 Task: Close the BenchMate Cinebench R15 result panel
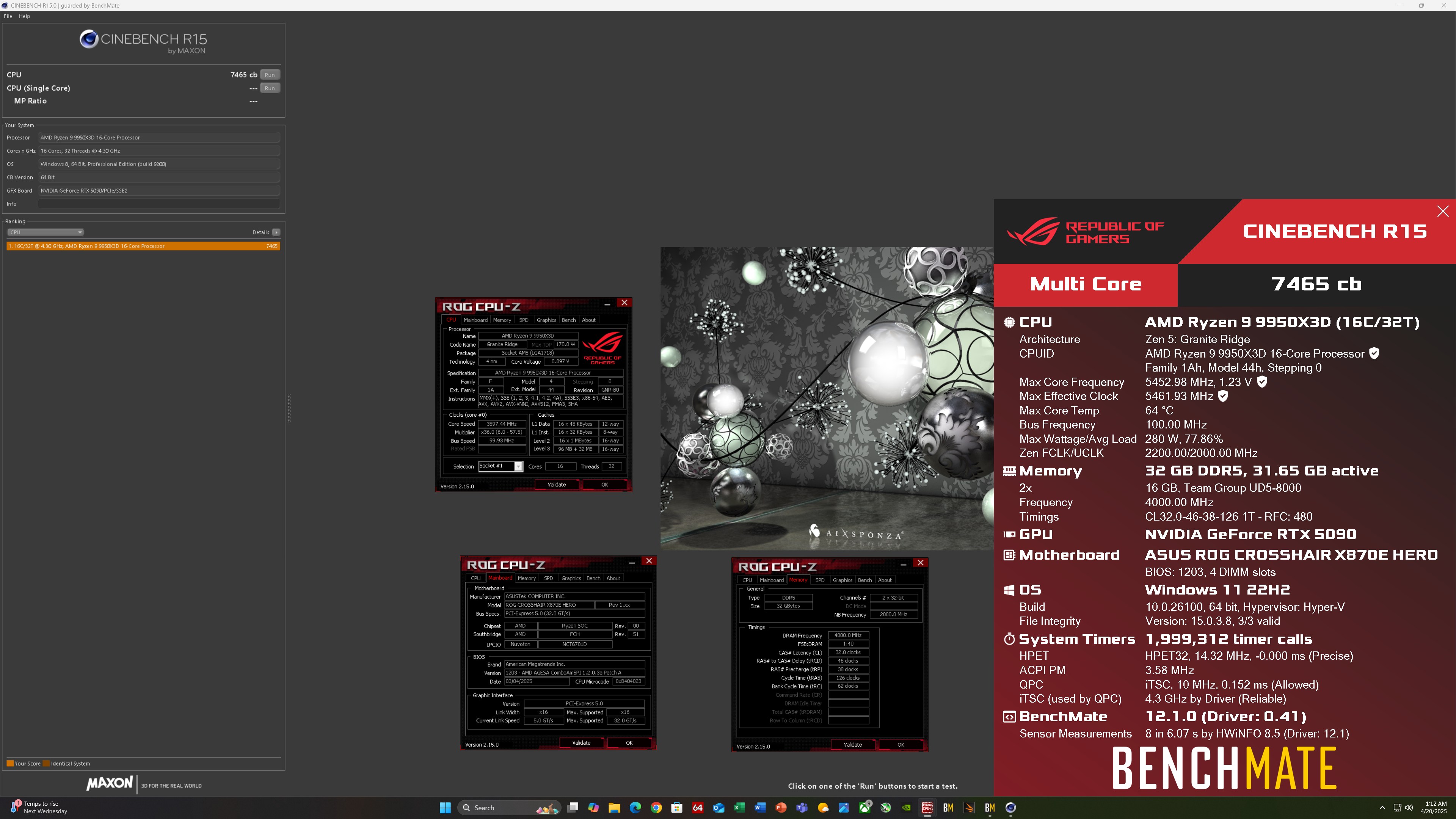(x=1442, y=212)
